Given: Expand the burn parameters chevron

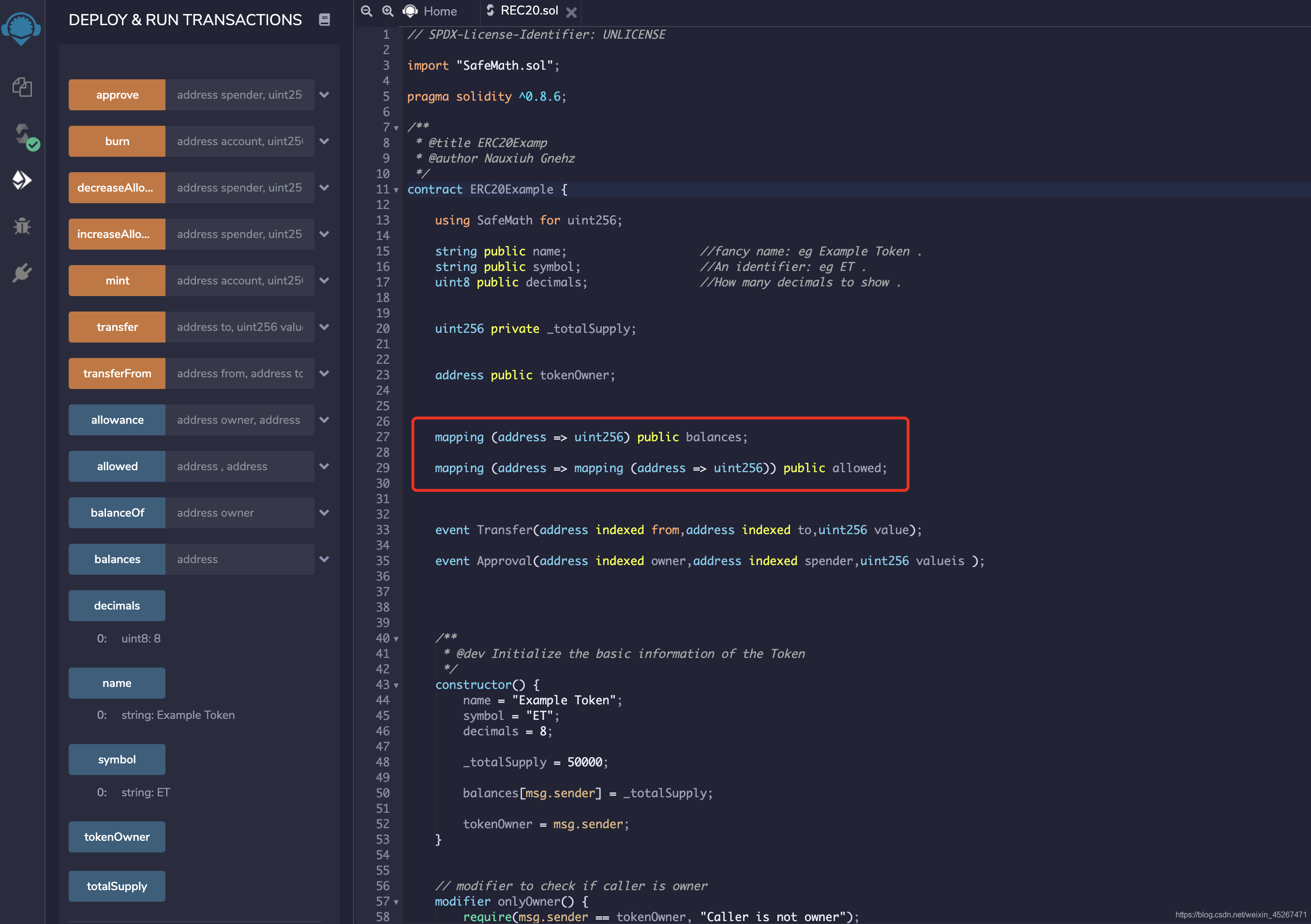Looking at the screenshot, I should coord(324,141).
